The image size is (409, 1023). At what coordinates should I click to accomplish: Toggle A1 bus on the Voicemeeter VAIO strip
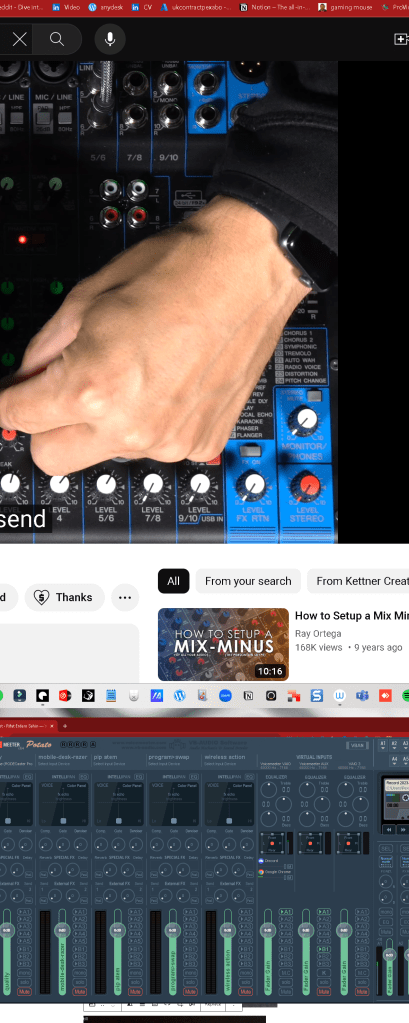tap(286, 911)
